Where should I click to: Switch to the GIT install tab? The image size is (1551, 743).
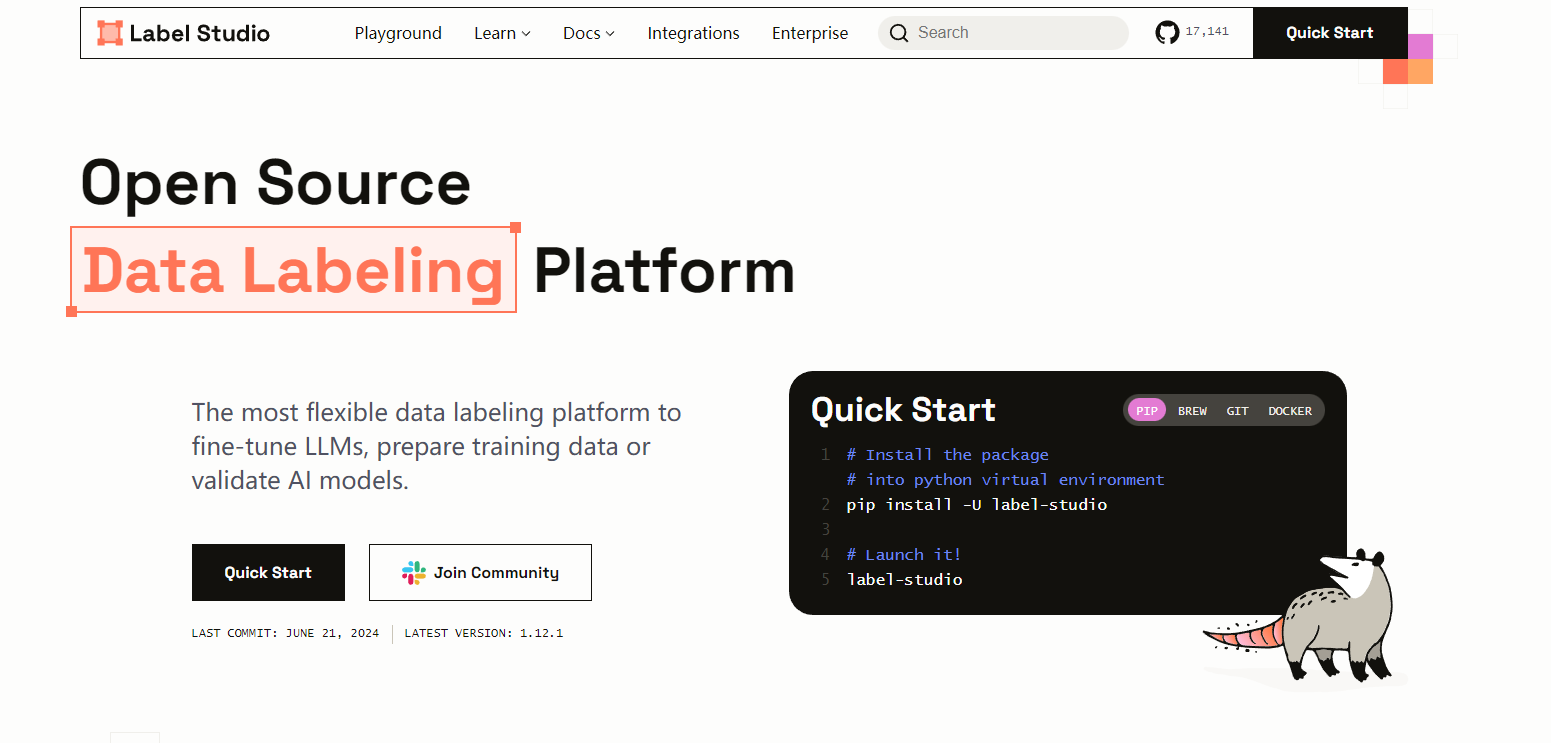1237,411
